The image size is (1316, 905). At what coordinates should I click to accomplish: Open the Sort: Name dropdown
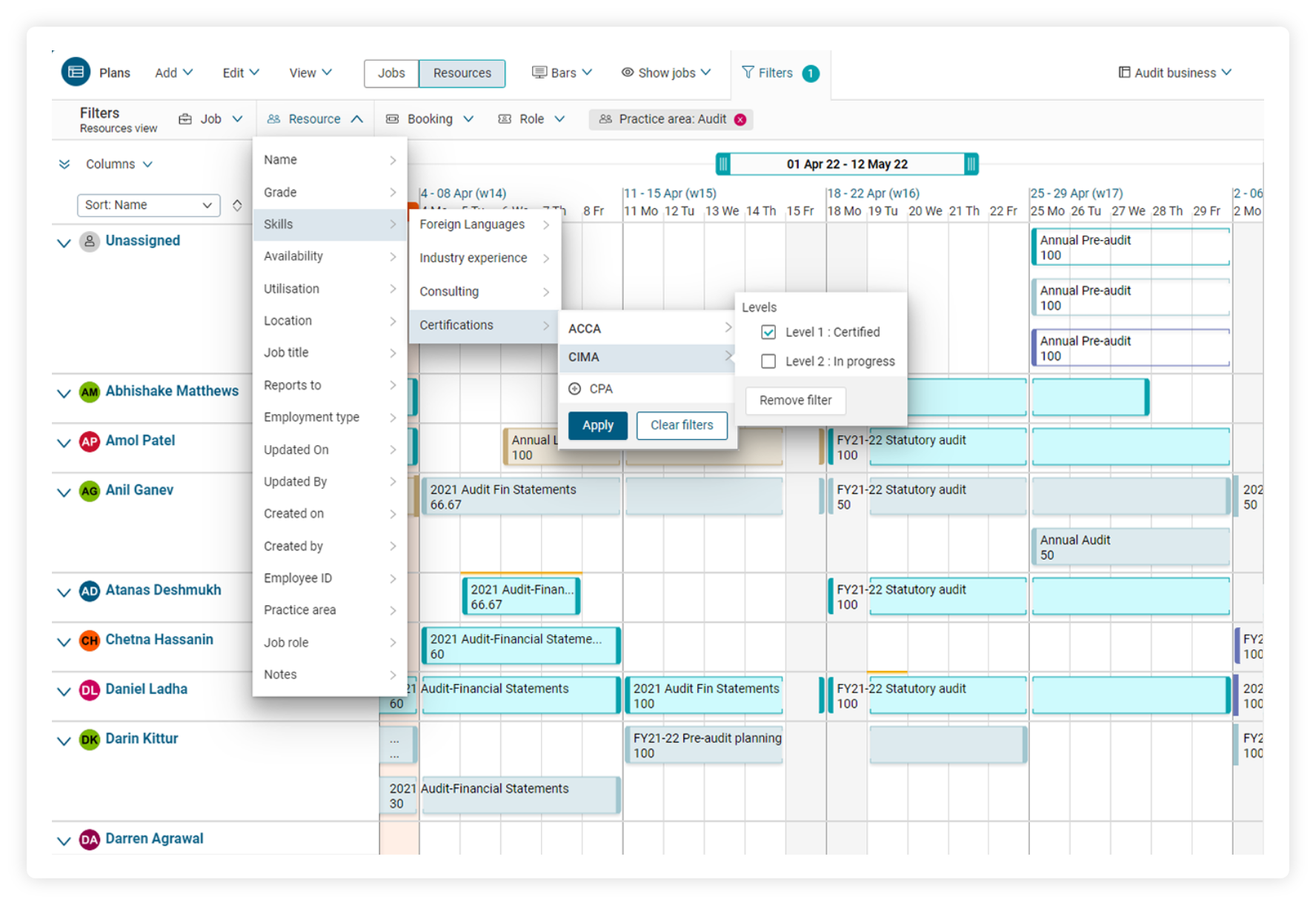tap(148, 205)
